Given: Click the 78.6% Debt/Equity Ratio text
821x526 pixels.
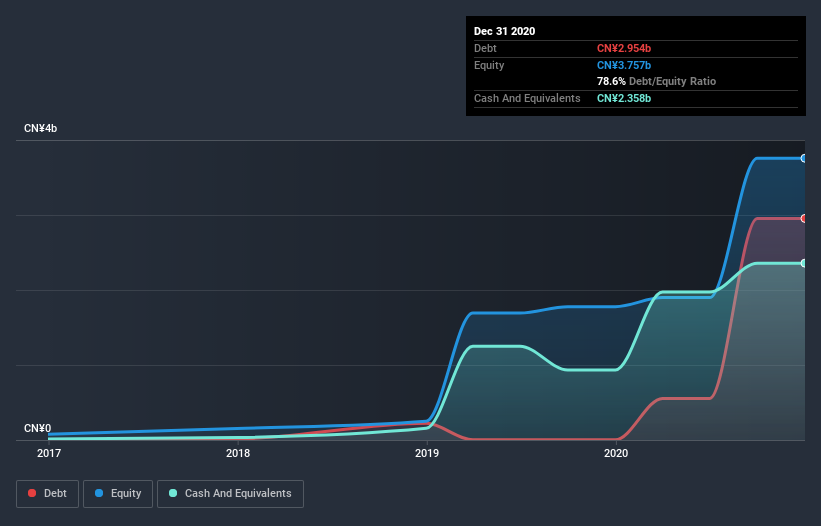Looking at the screenshot, I should [x=656, y=81].
